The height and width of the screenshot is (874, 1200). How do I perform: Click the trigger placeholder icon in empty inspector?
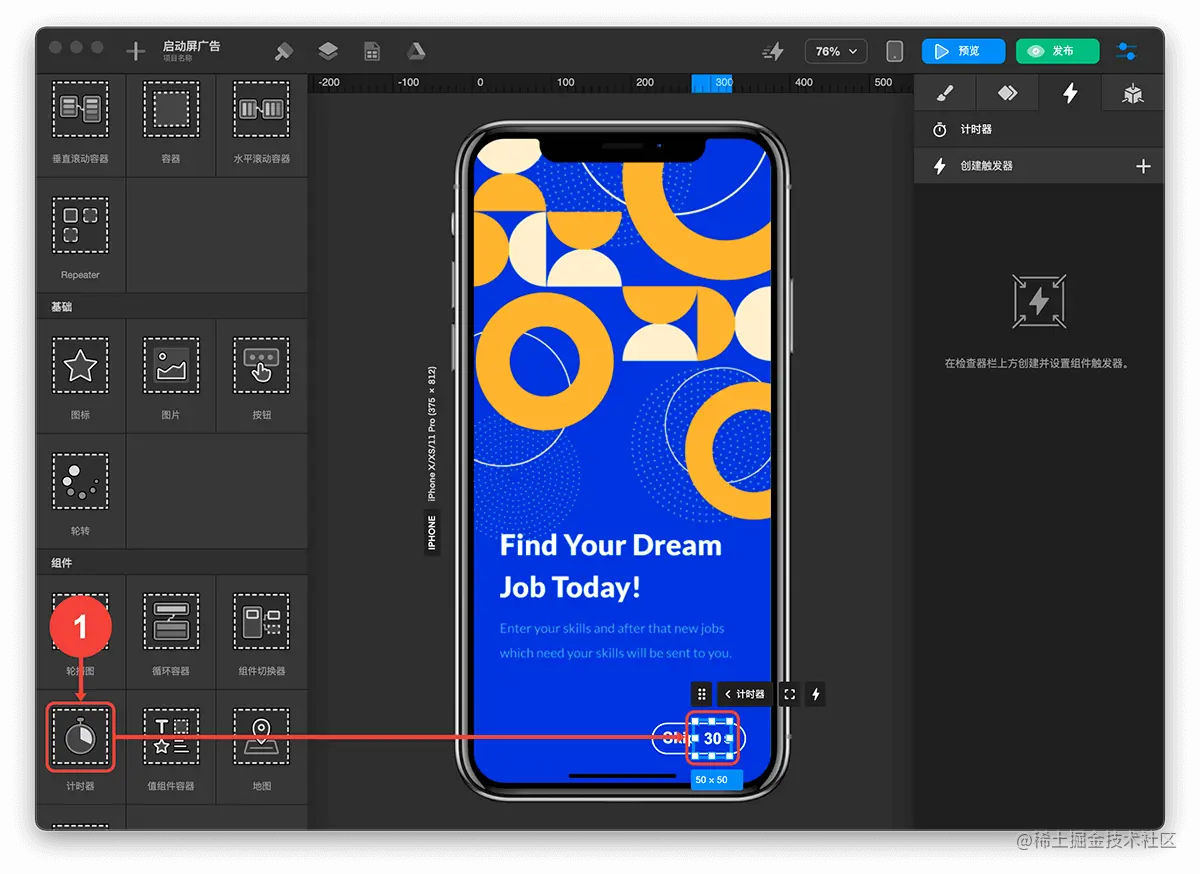tap(1039, 301)
